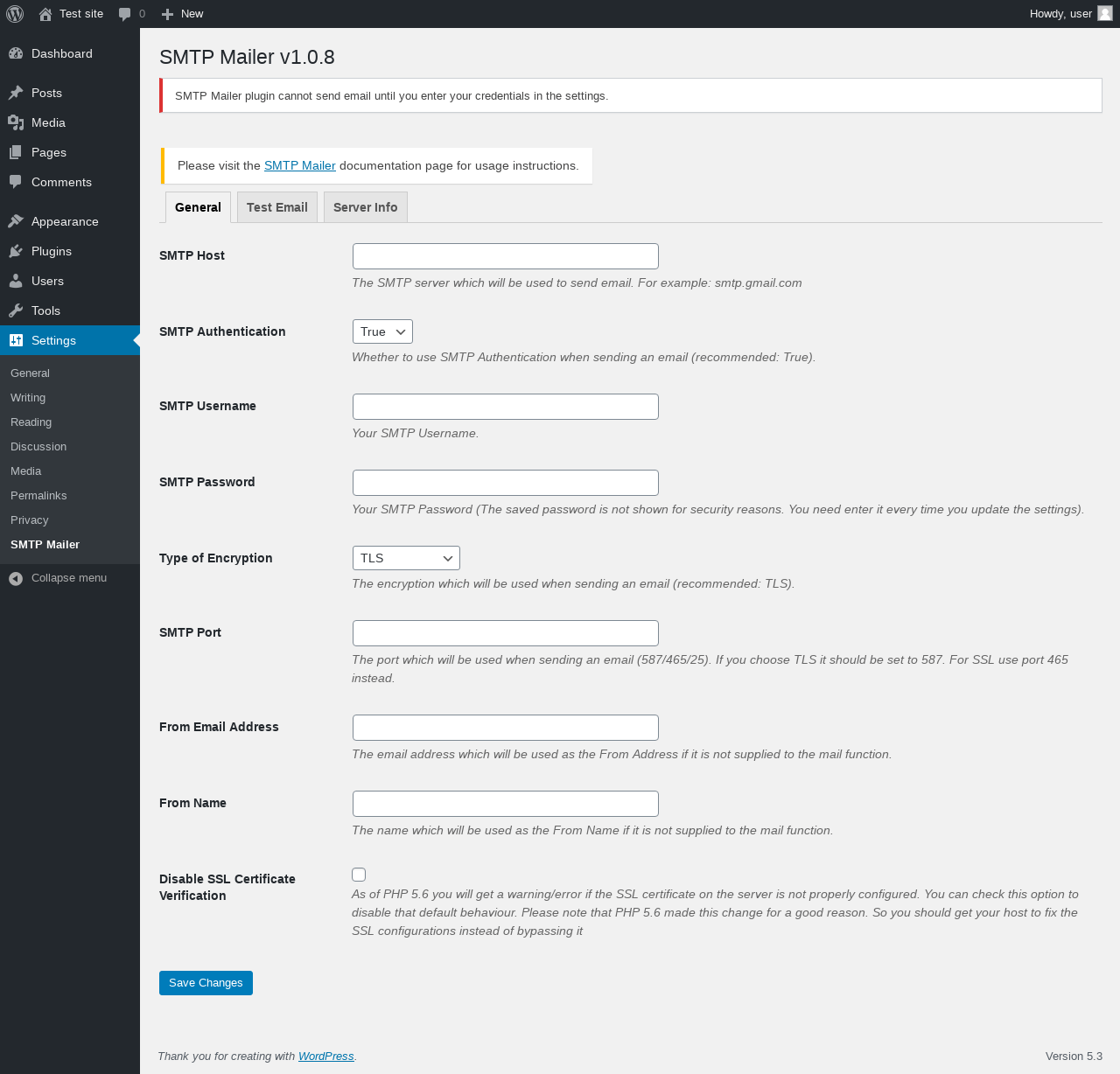Click the user avatar icon

point(1105,13)
